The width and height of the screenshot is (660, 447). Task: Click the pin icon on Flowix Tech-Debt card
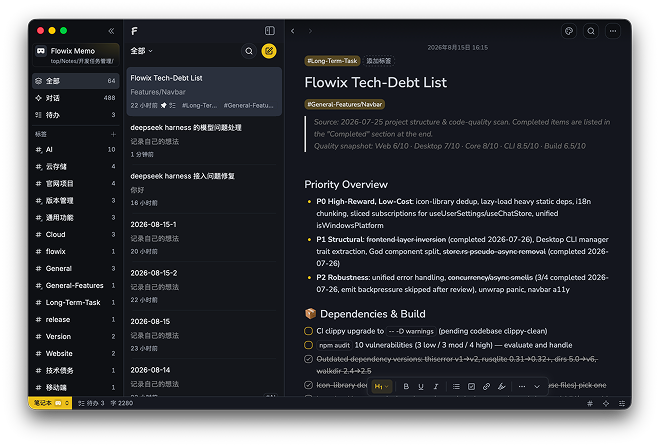coord(164,105)
